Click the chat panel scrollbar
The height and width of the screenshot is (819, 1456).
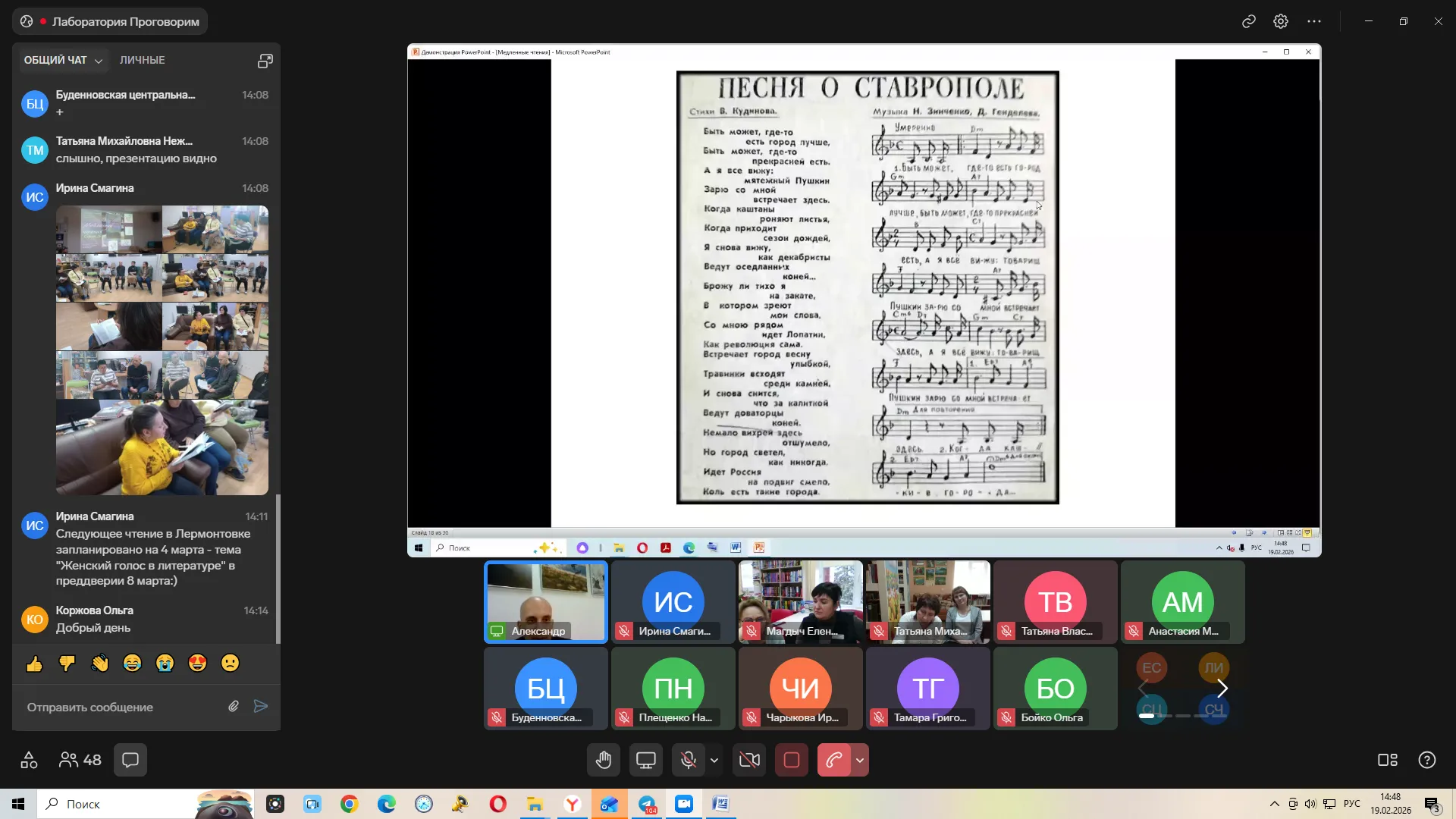click(278, 569)
